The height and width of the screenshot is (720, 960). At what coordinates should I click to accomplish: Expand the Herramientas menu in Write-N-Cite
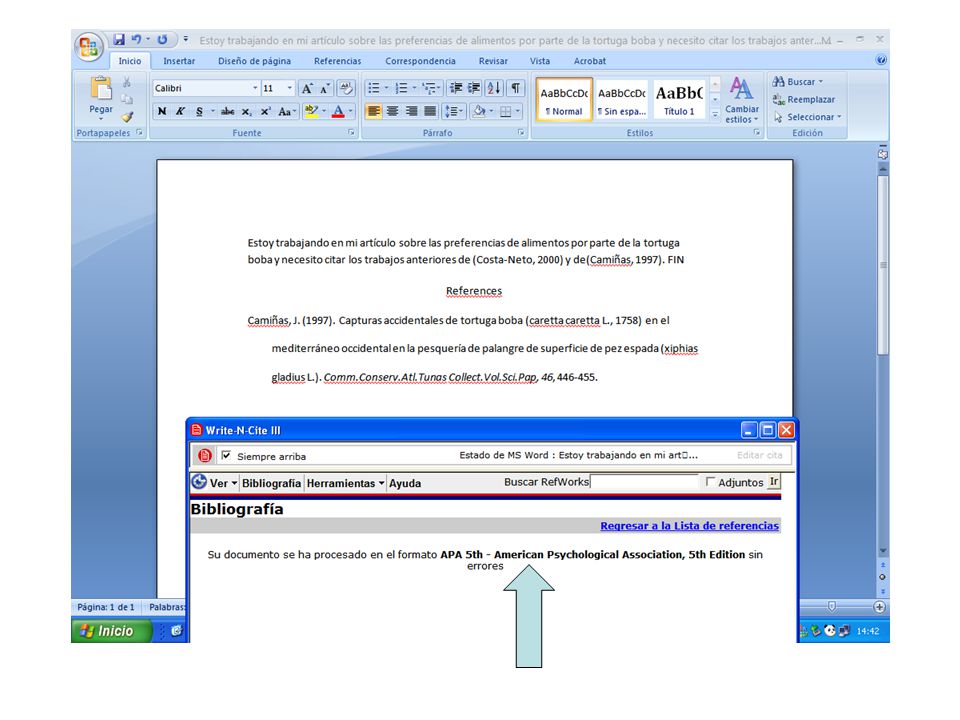tap(345, 483)
